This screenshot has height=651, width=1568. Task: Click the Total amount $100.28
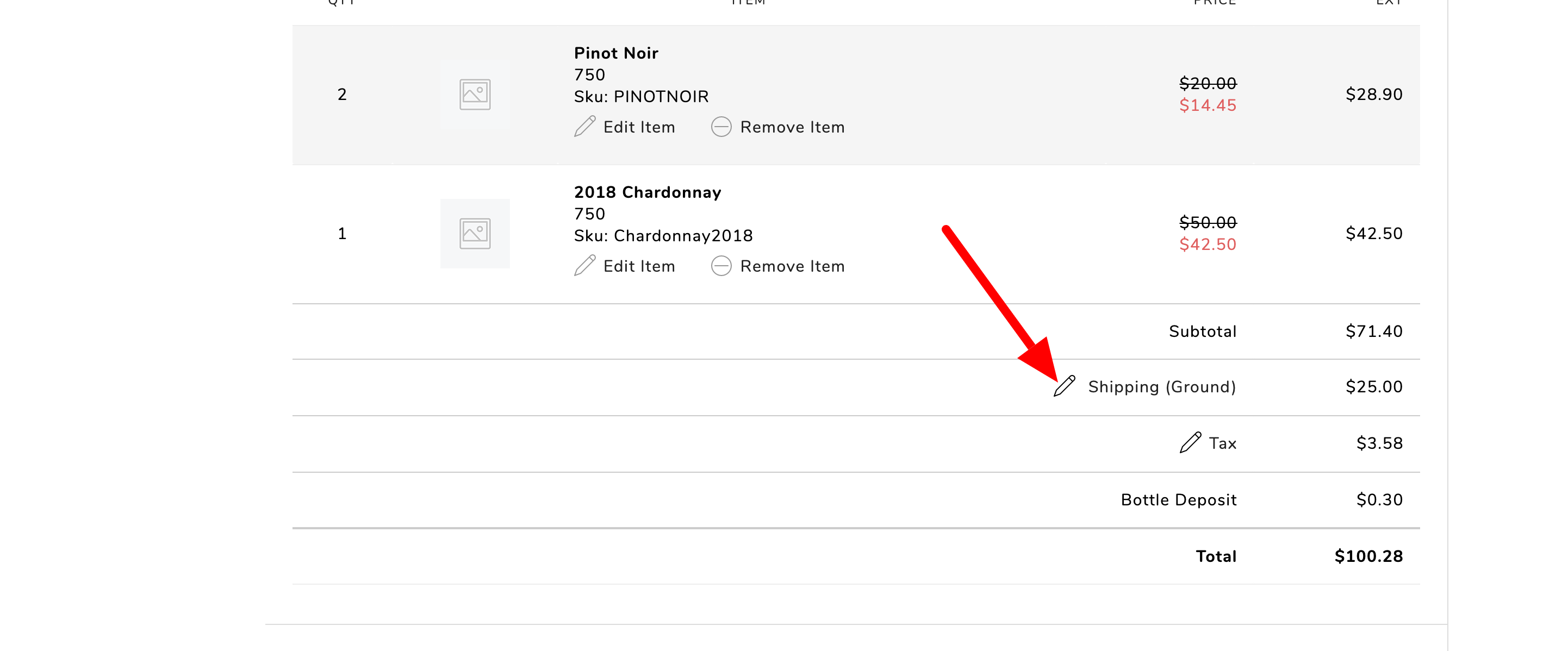click(x=1368, y=555)
